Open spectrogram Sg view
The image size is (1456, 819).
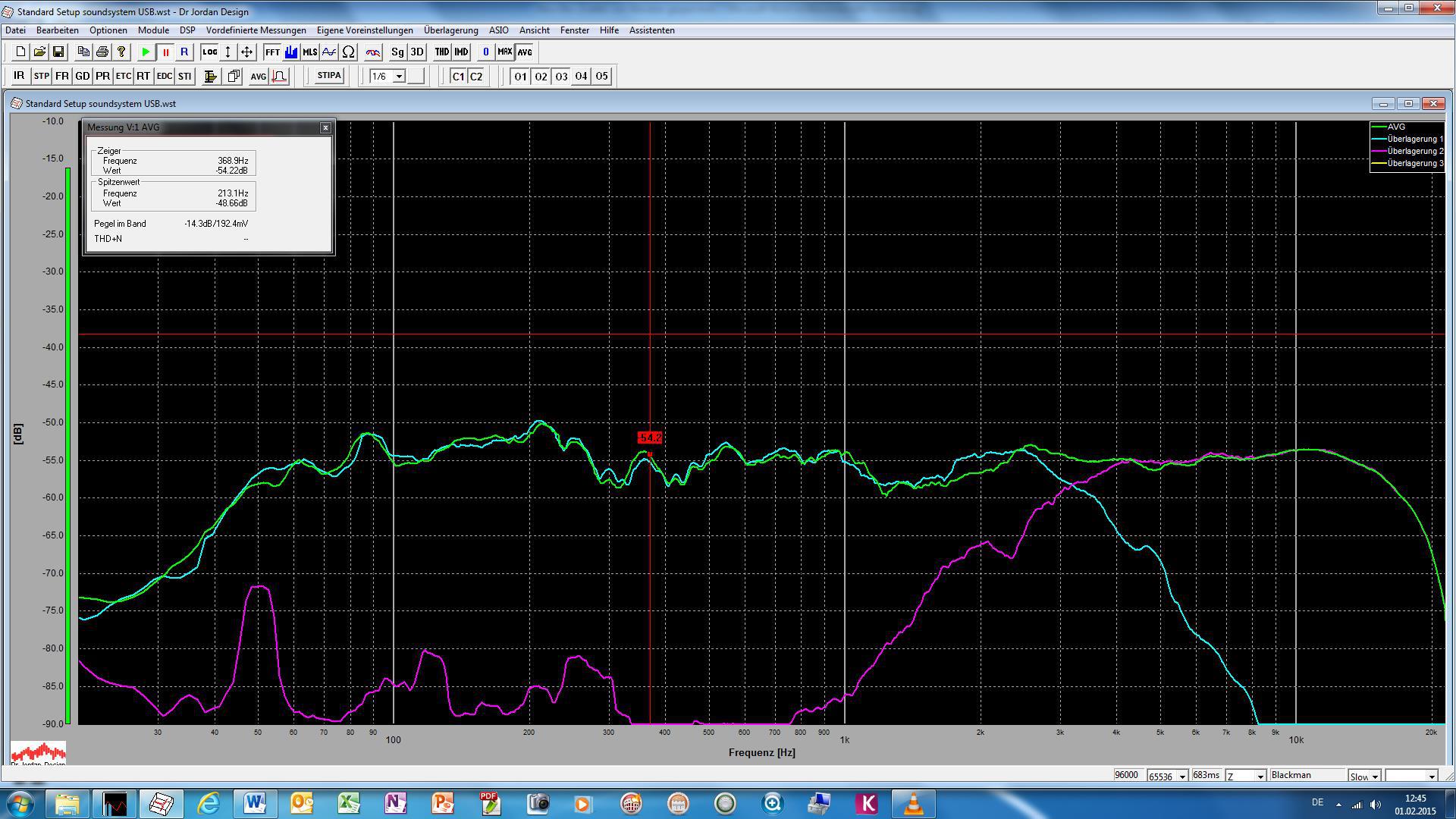[397, 52]
